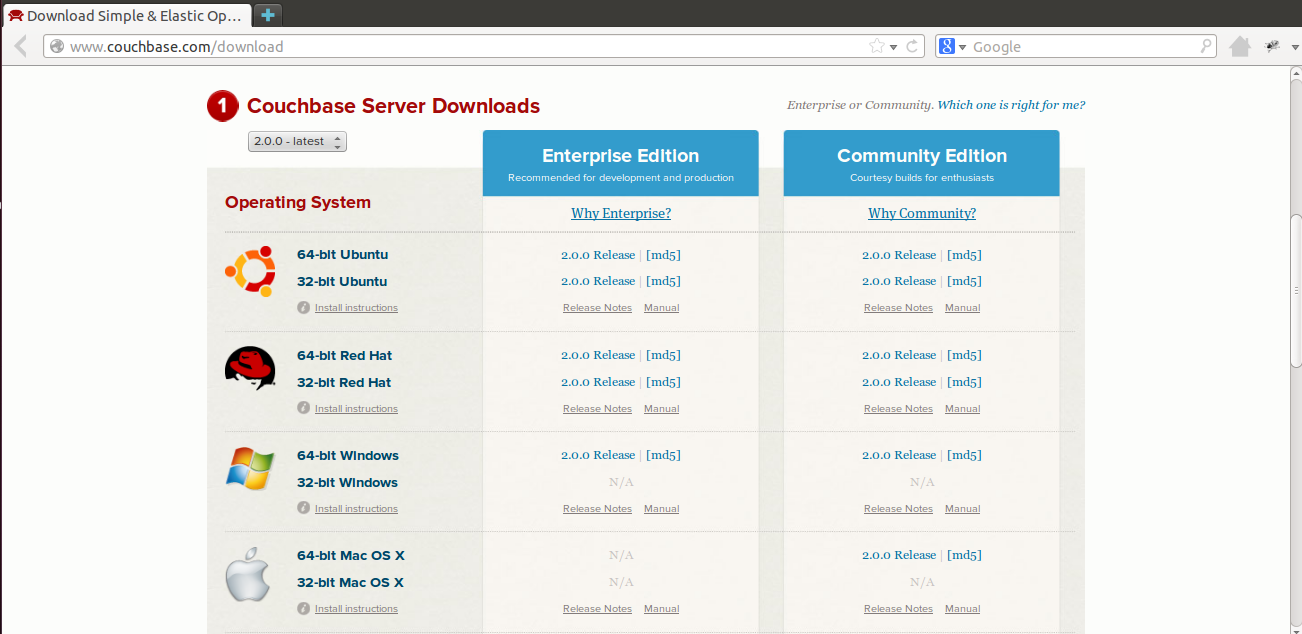1302x634 pixels.
Task: Click the info icon in Windows row
Action: [304, 508]
